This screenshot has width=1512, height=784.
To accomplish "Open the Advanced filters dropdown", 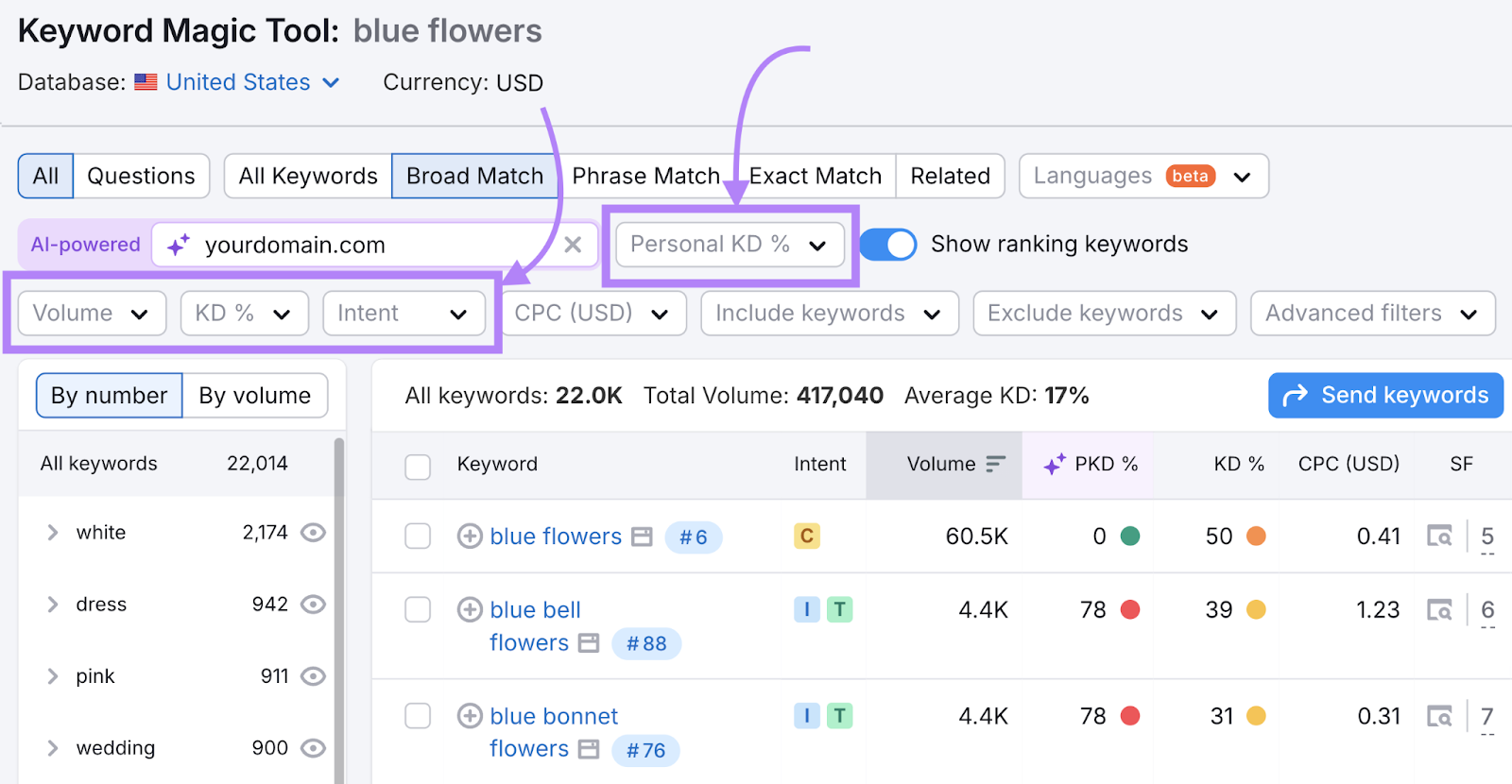I will pos(1372,313).
